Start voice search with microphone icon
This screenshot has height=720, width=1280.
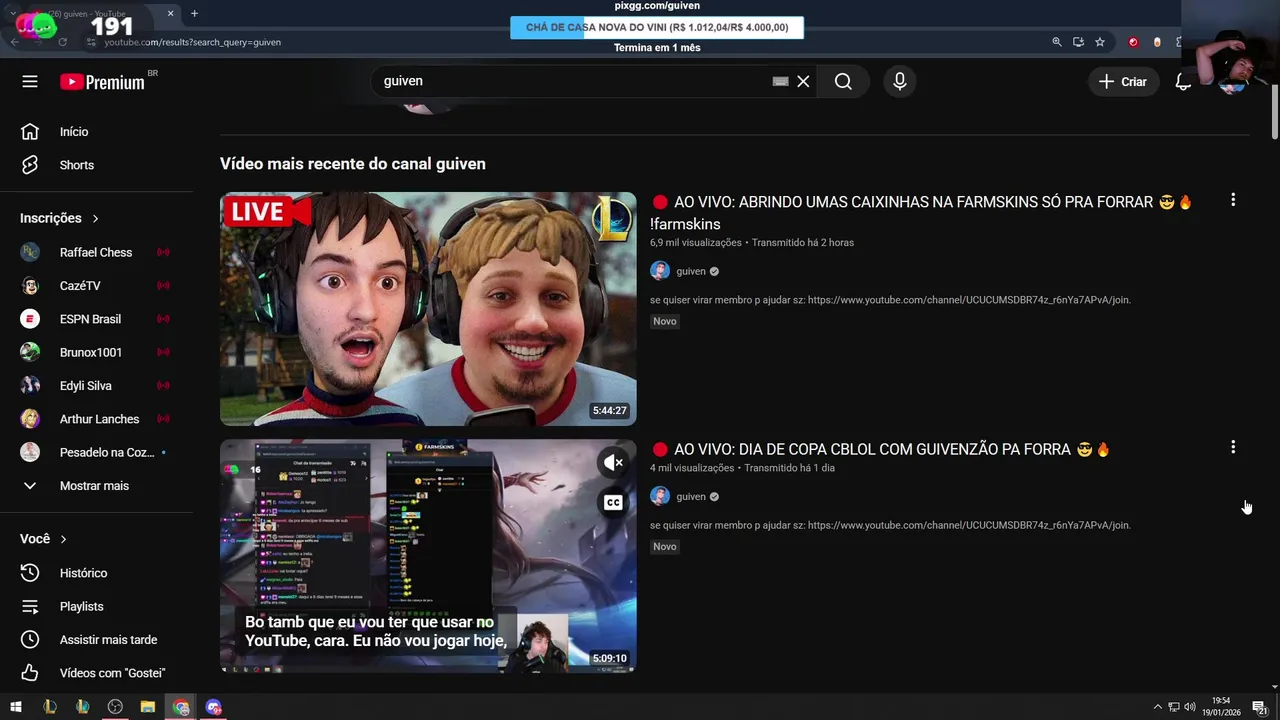tap(899, 82)
